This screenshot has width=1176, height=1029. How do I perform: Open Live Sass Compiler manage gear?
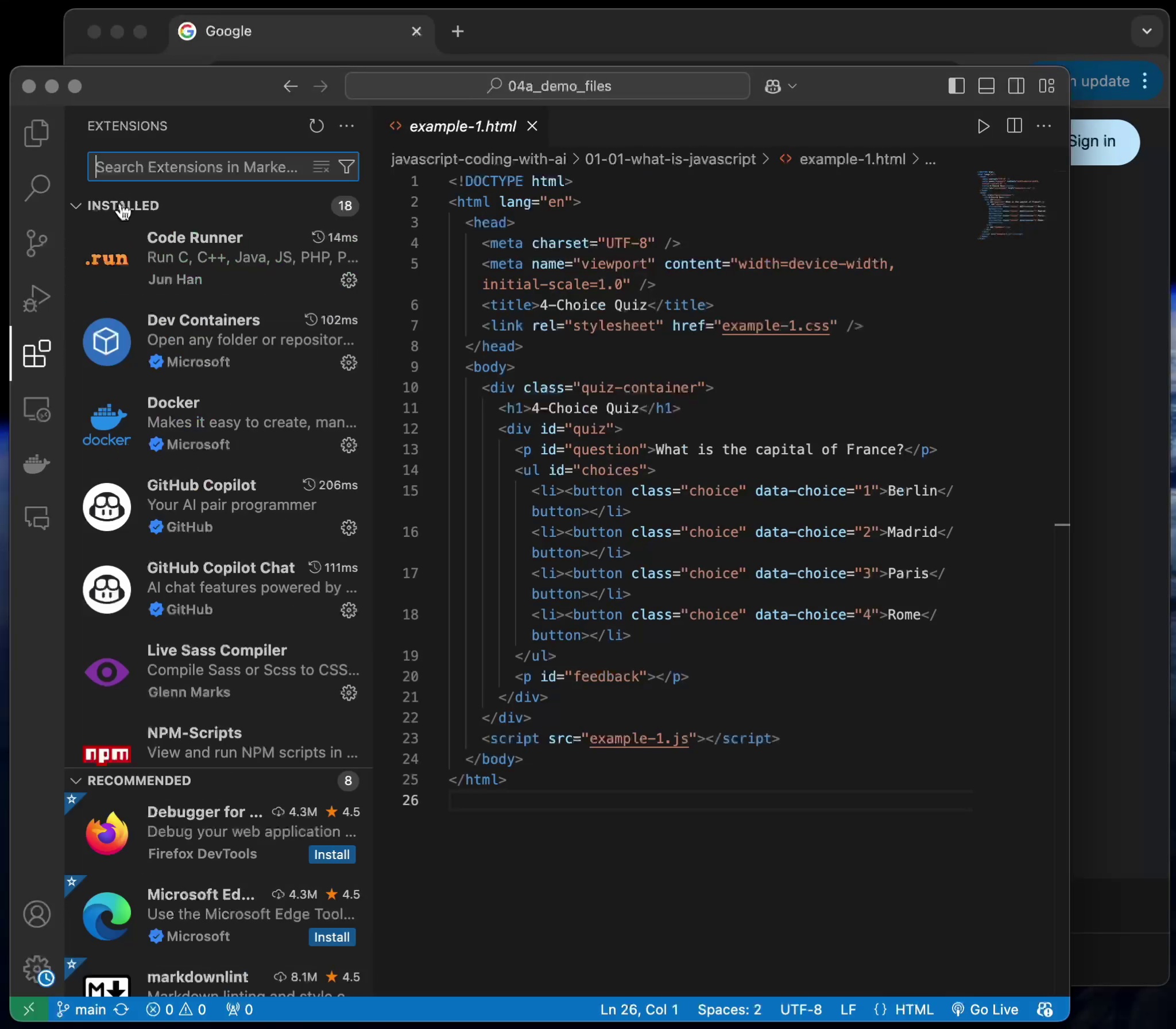point(349,693)
